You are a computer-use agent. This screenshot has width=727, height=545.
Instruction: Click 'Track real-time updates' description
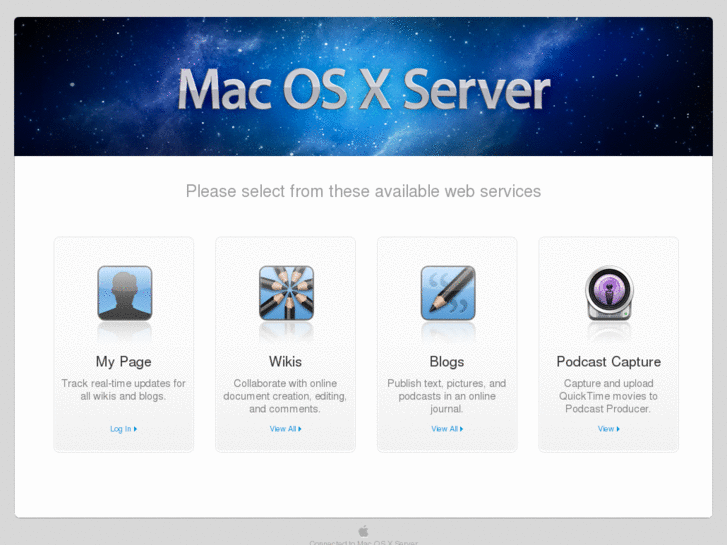point(123,390)
